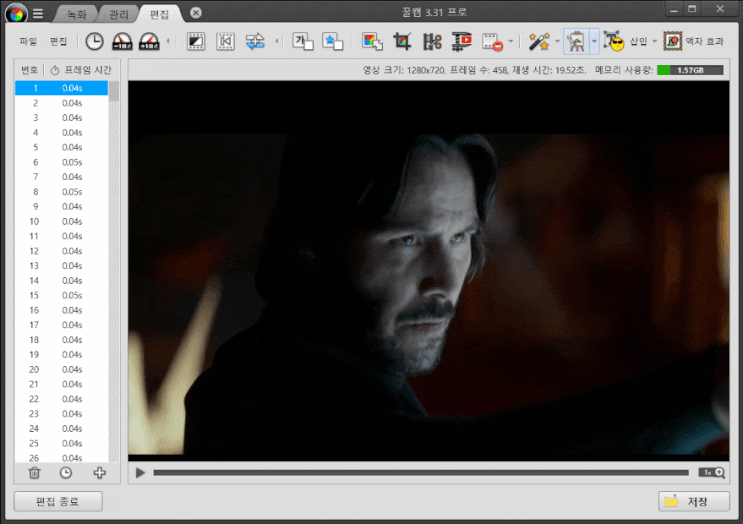Open the 삽입 dropdown arrow
This screenshot has height=524, width=743.
[x=655, y=42]
